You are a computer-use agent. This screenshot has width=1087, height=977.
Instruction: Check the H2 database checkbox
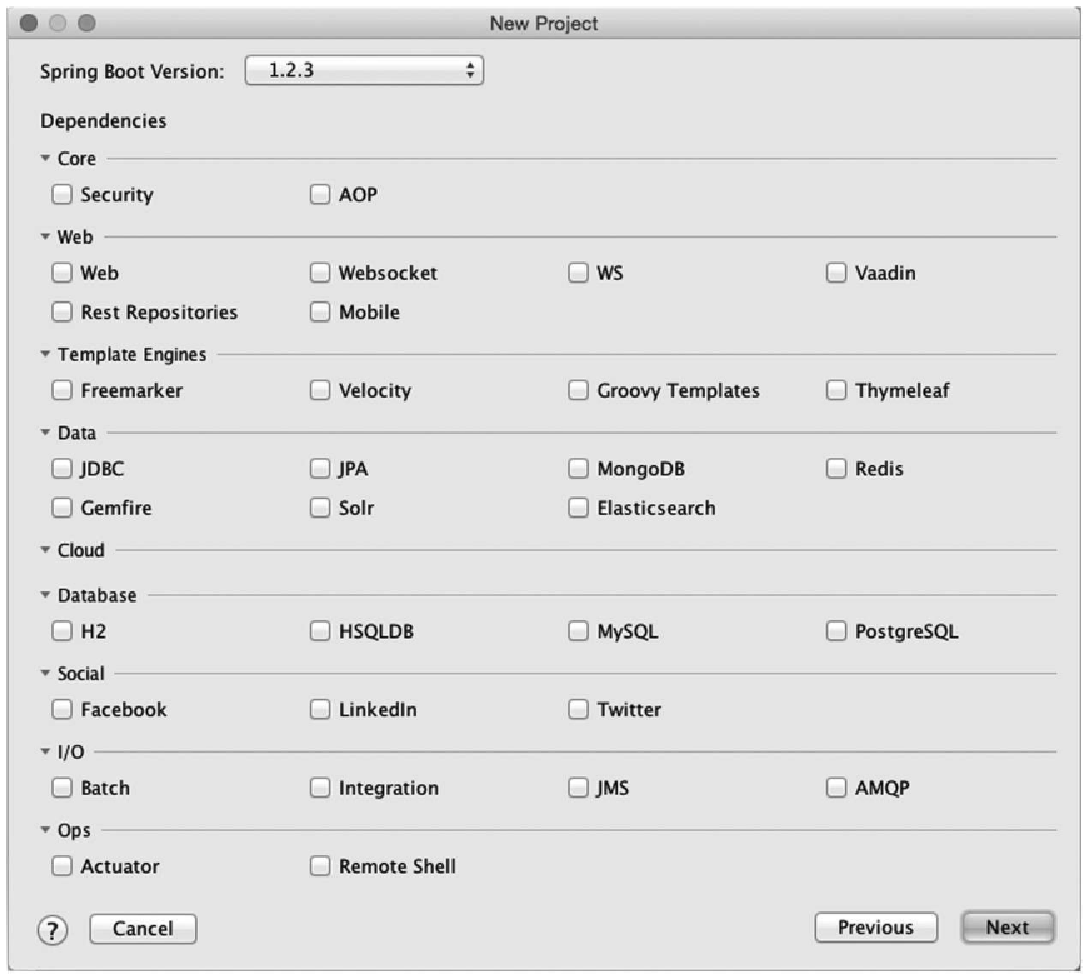62,631
